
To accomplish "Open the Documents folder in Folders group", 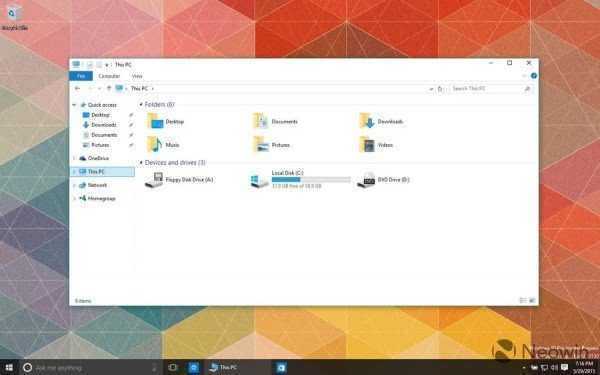I will tap(275, 121).
